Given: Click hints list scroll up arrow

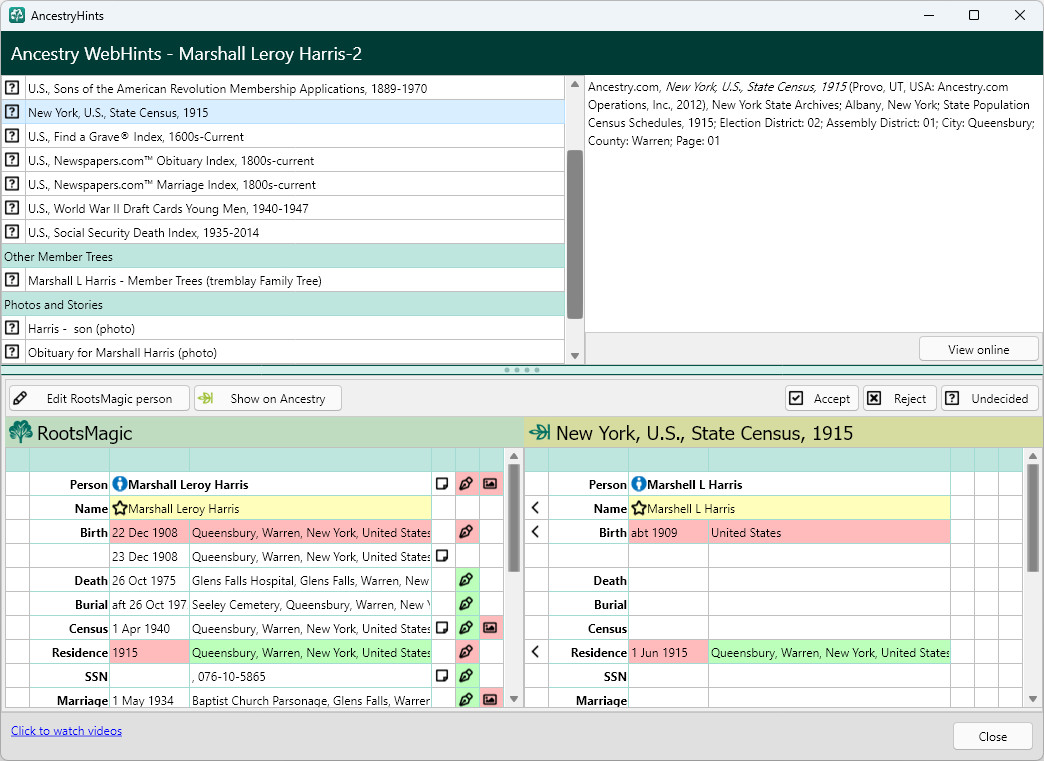Looking at the screenshot, I should [575, 85].
